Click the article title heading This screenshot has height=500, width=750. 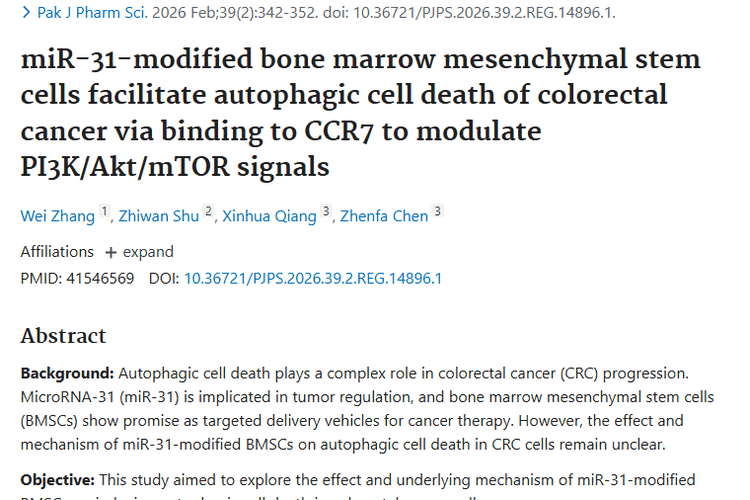[x=360, y=110]
